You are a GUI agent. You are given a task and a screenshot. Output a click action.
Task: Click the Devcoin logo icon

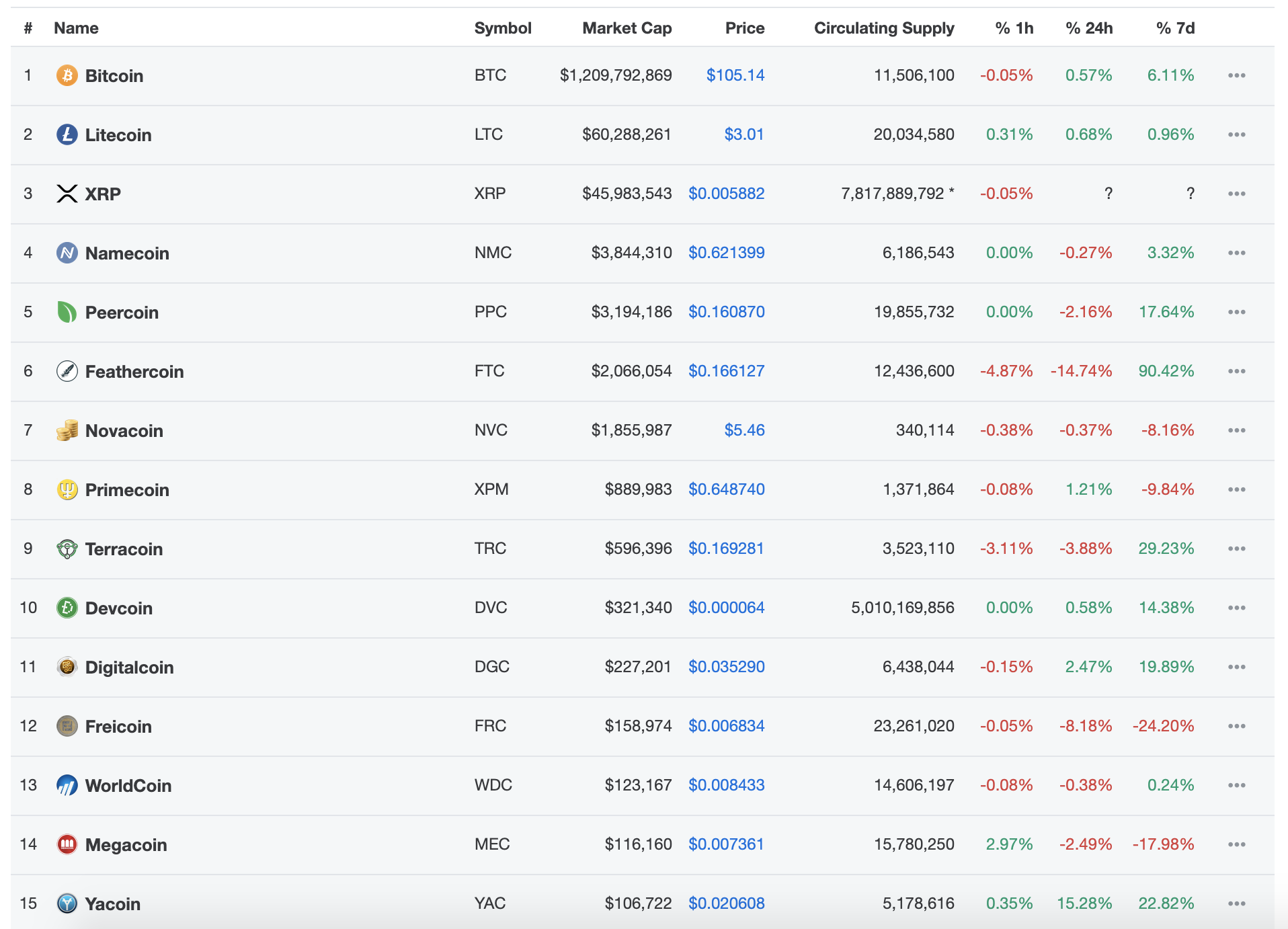point(67,608)
